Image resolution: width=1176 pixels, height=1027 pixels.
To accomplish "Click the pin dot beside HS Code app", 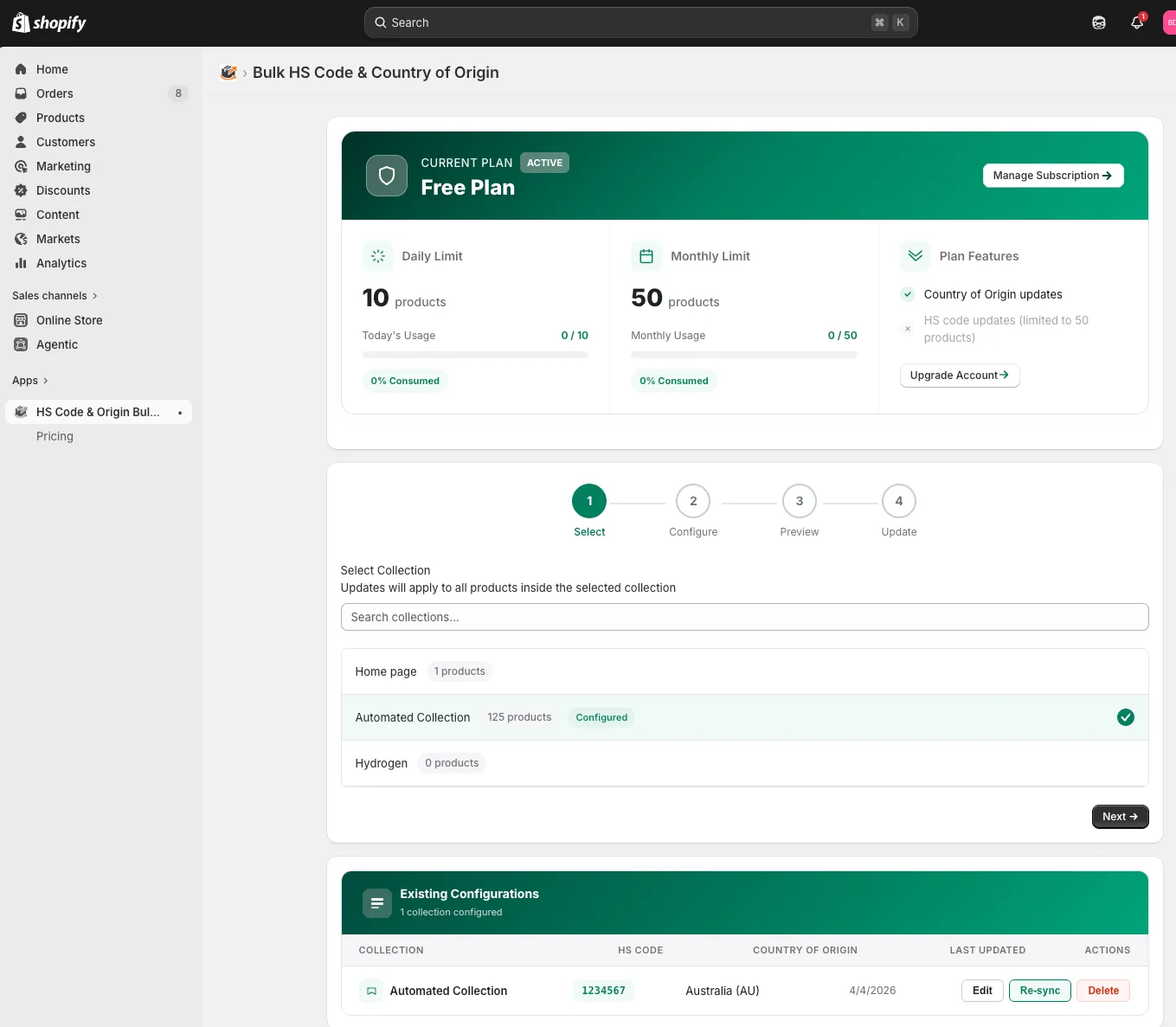I will pyautogui.click(x=180, y=413).
